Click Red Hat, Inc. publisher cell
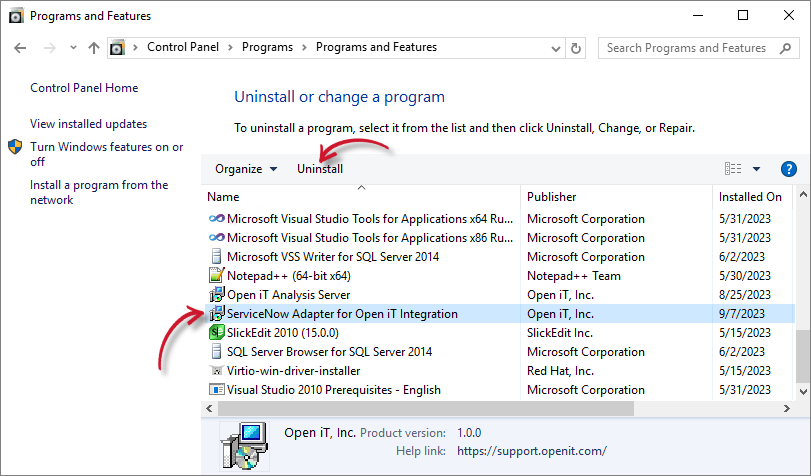 click(x=560, y=371)
